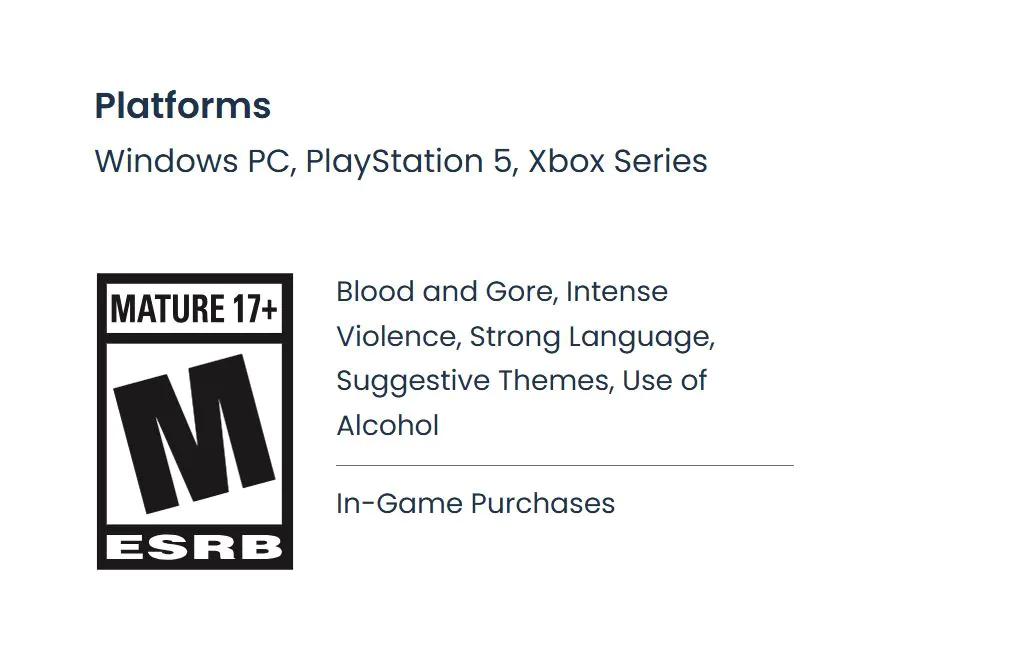The height and width of the screenshot is (648, 1016).
Task: Click the PlayStation 5 platform text
Action: tap(408, 161)
